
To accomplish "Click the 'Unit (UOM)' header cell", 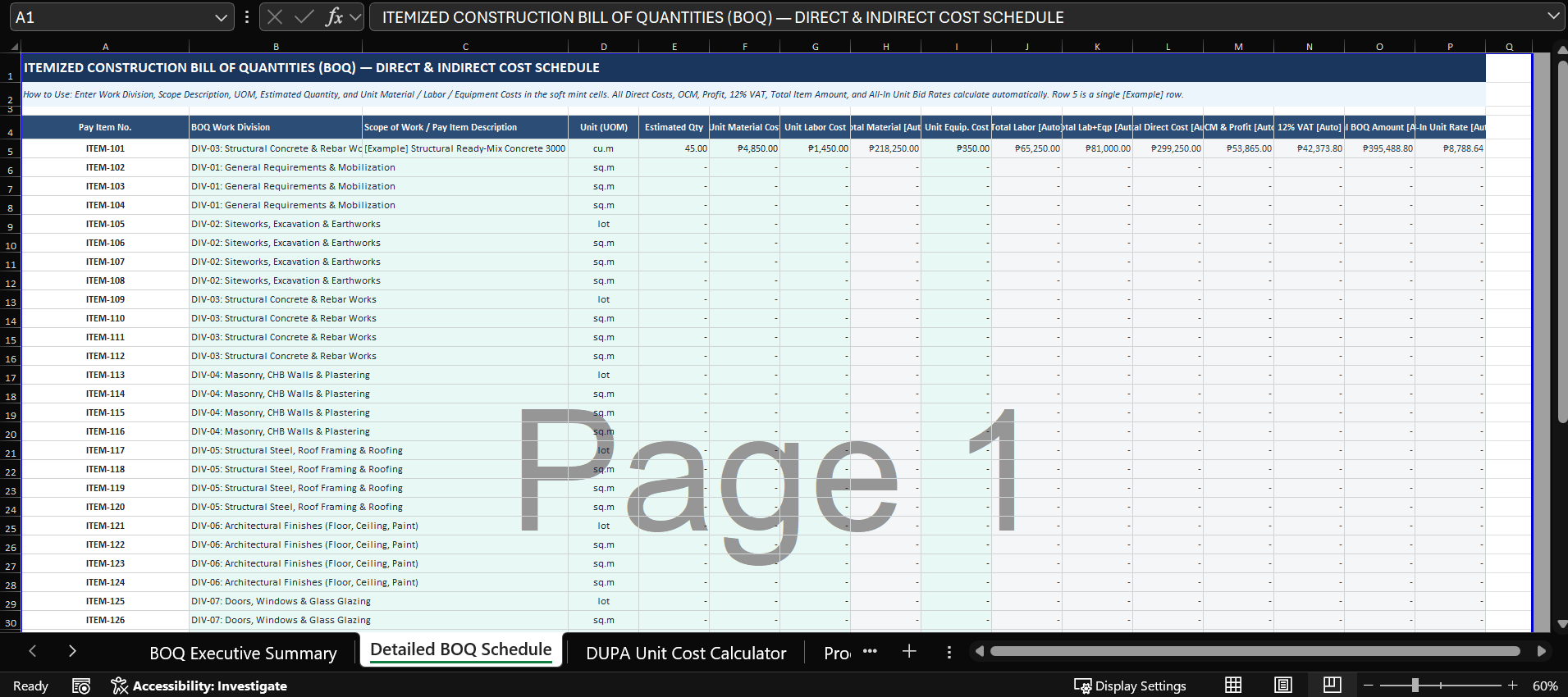I will [x=603, y=127].
